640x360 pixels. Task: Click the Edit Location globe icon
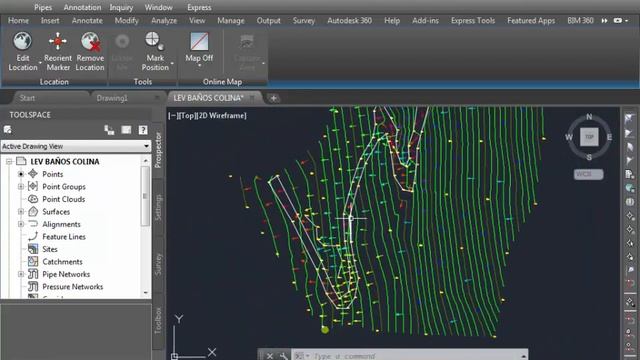(22, 41)
